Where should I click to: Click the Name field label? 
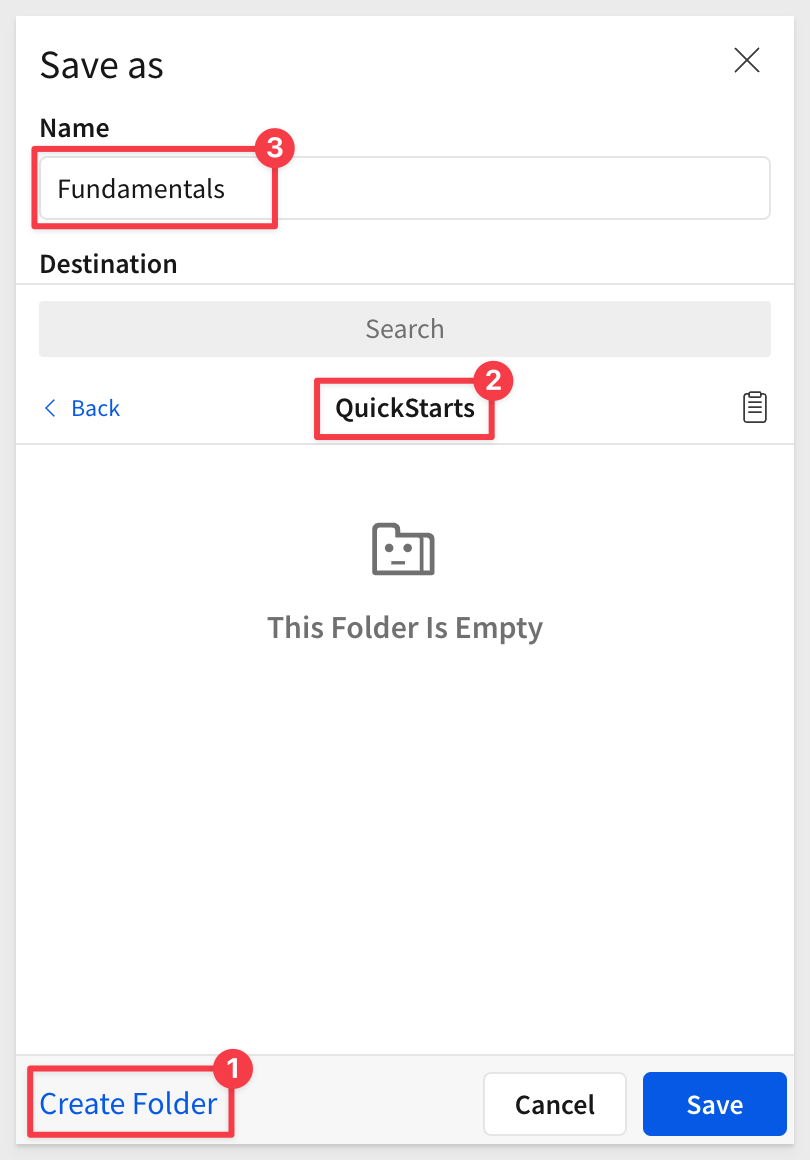[x=74, y=128]
